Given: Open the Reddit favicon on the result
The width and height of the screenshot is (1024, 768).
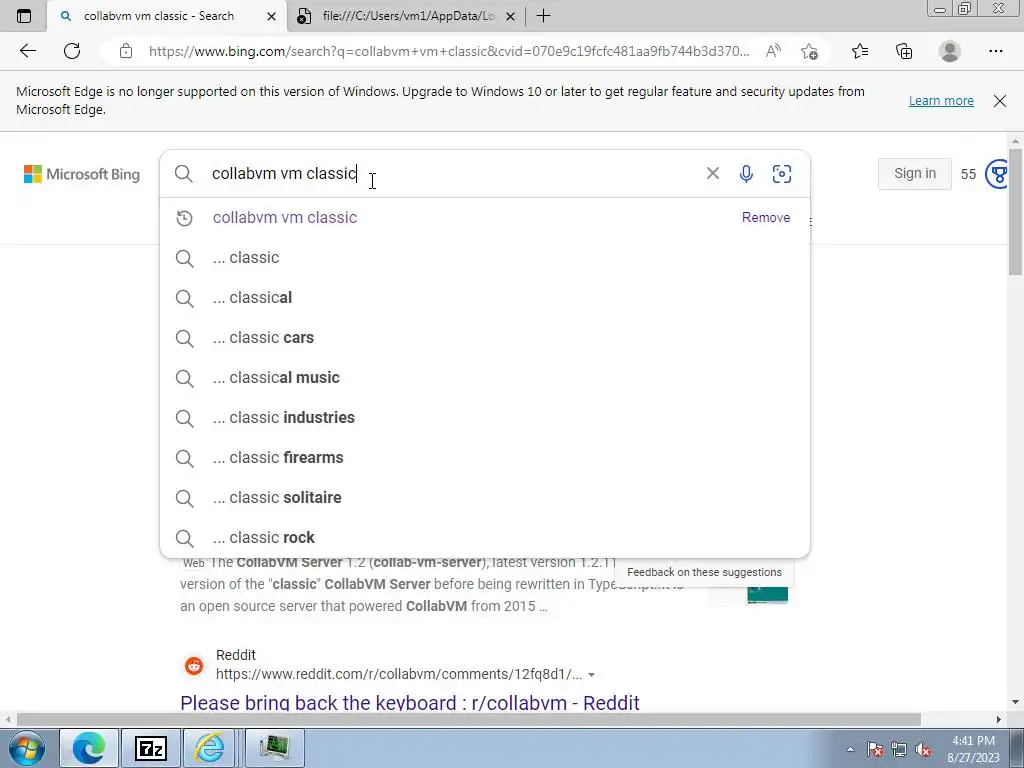Looking at the screenshot, I should pos(194,665).
